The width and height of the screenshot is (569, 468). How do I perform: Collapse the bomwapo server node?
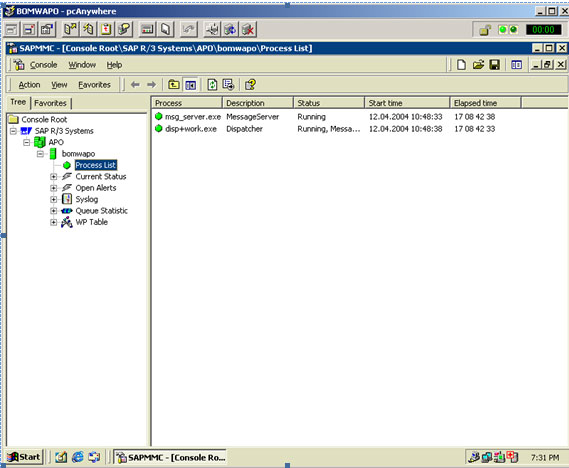[40, 154]
